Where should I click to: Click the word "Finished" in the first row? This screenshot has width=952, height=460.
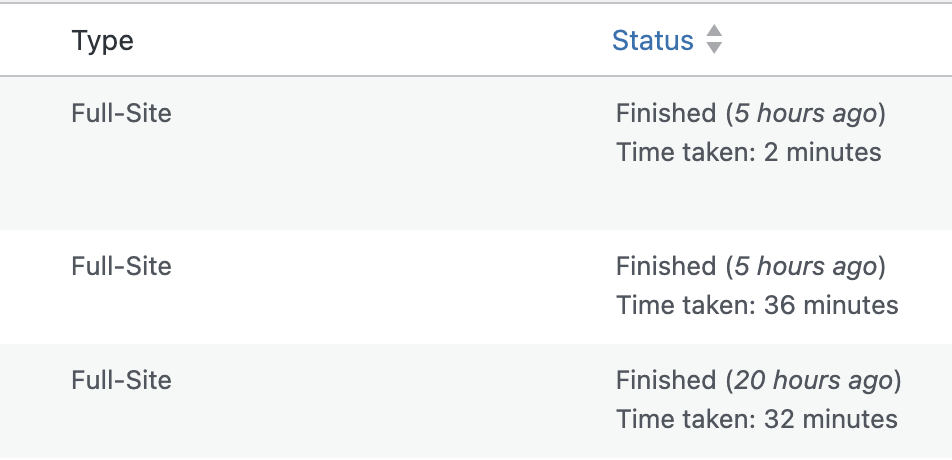[666, 113]
